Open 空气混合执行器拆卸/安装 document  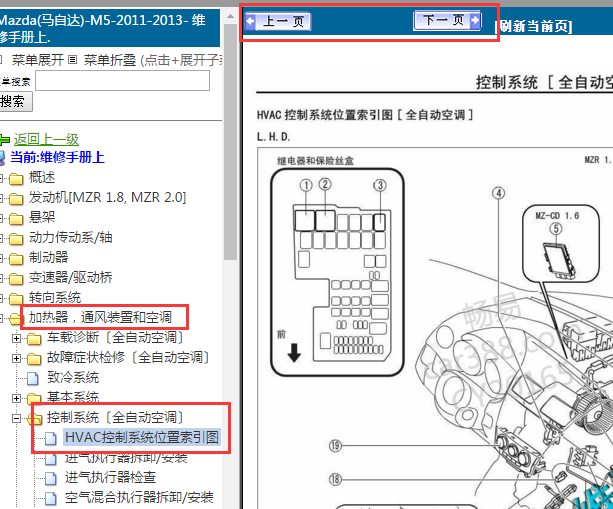[x=139, y=497]
